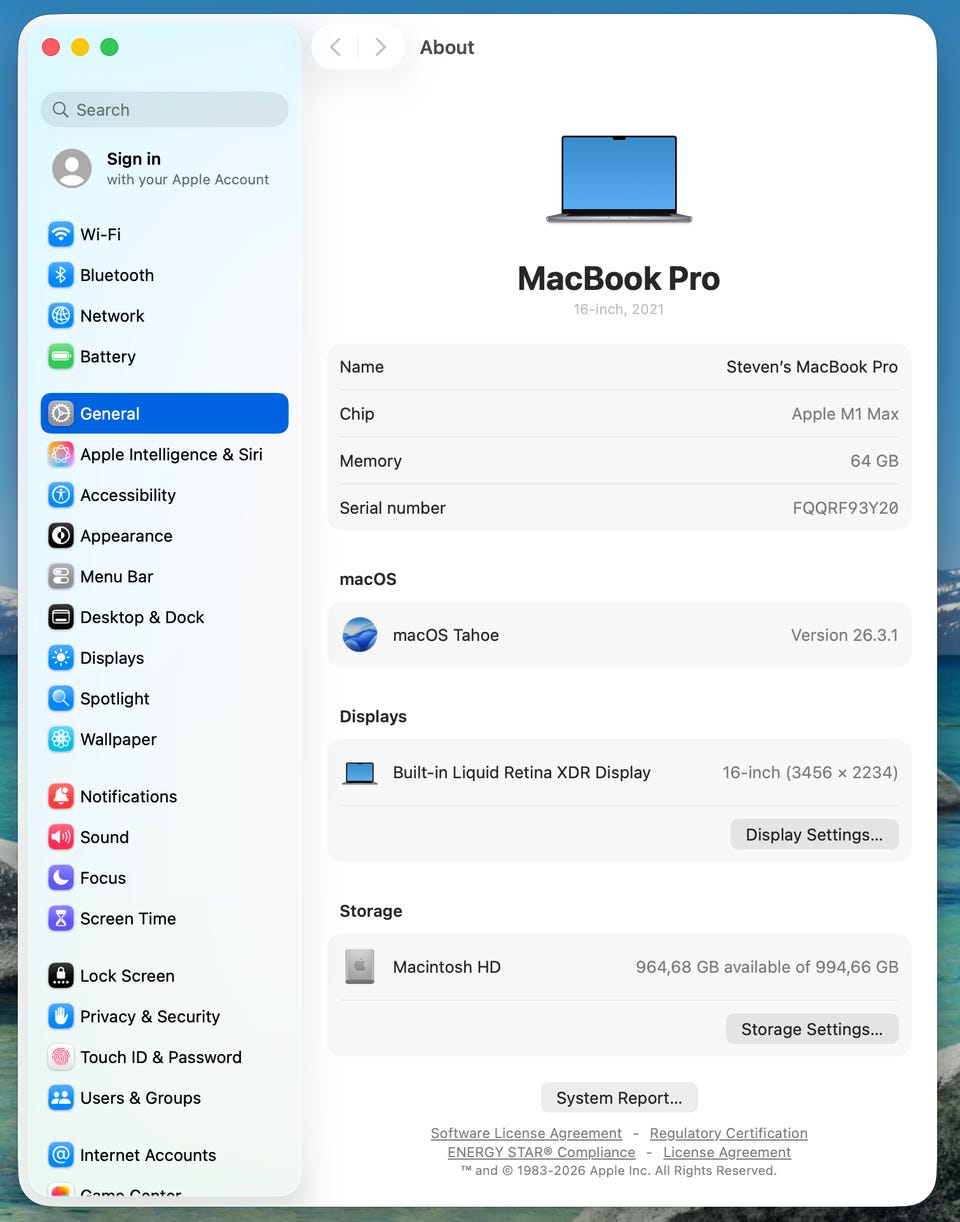The width and height of the screenshot is (960, 1222).
Task: Click the Apple M1 Max chip value
Action: [x=845, y=414]
